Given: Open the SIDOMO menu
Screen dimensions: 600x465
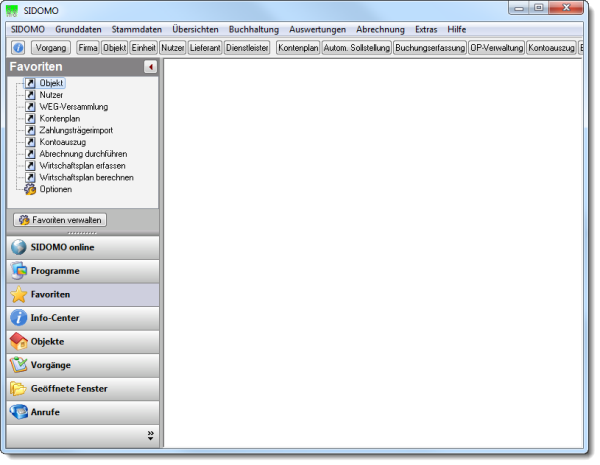Looking at the screenshot, I should (28, 29).
